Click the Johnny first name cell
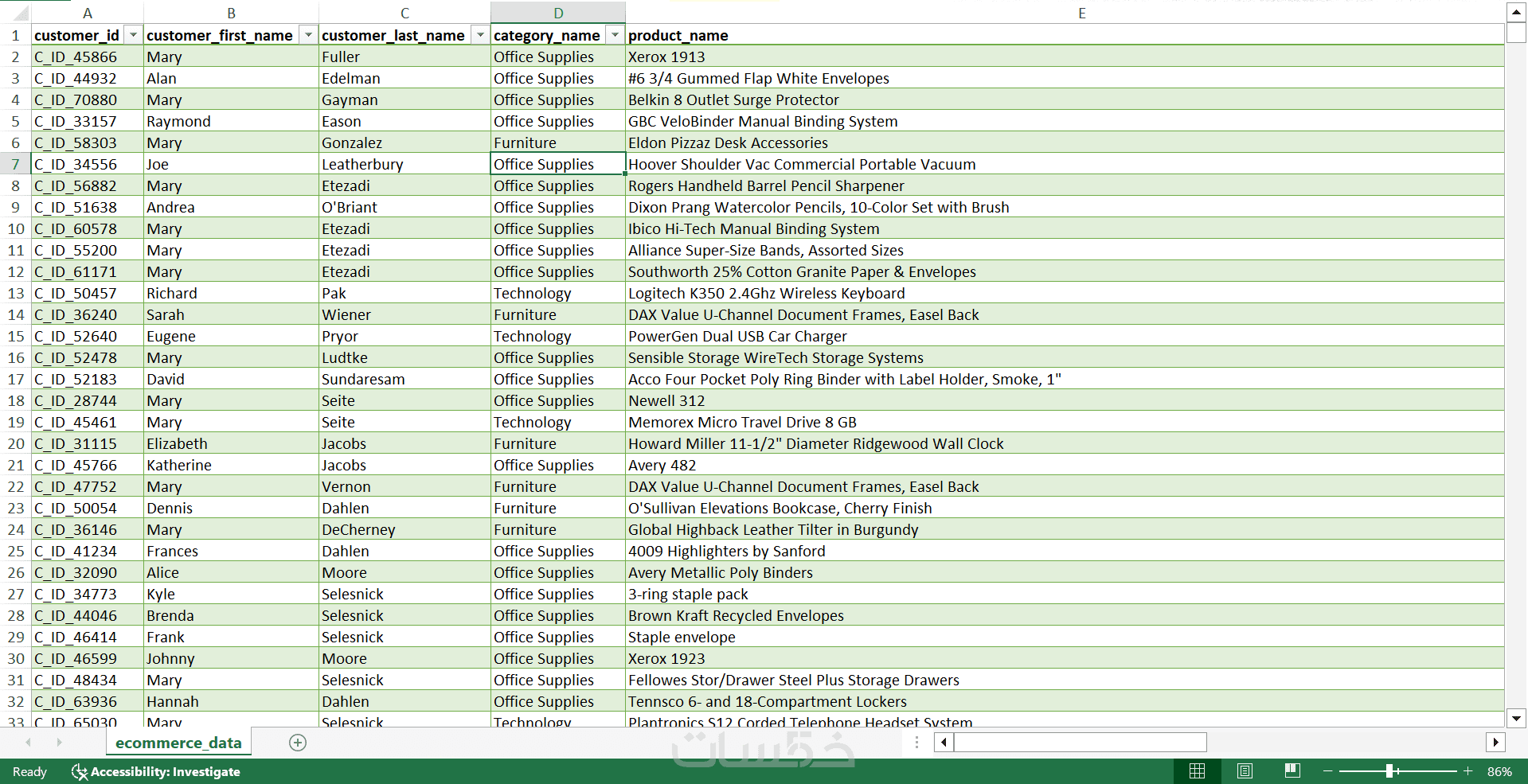 231,658
